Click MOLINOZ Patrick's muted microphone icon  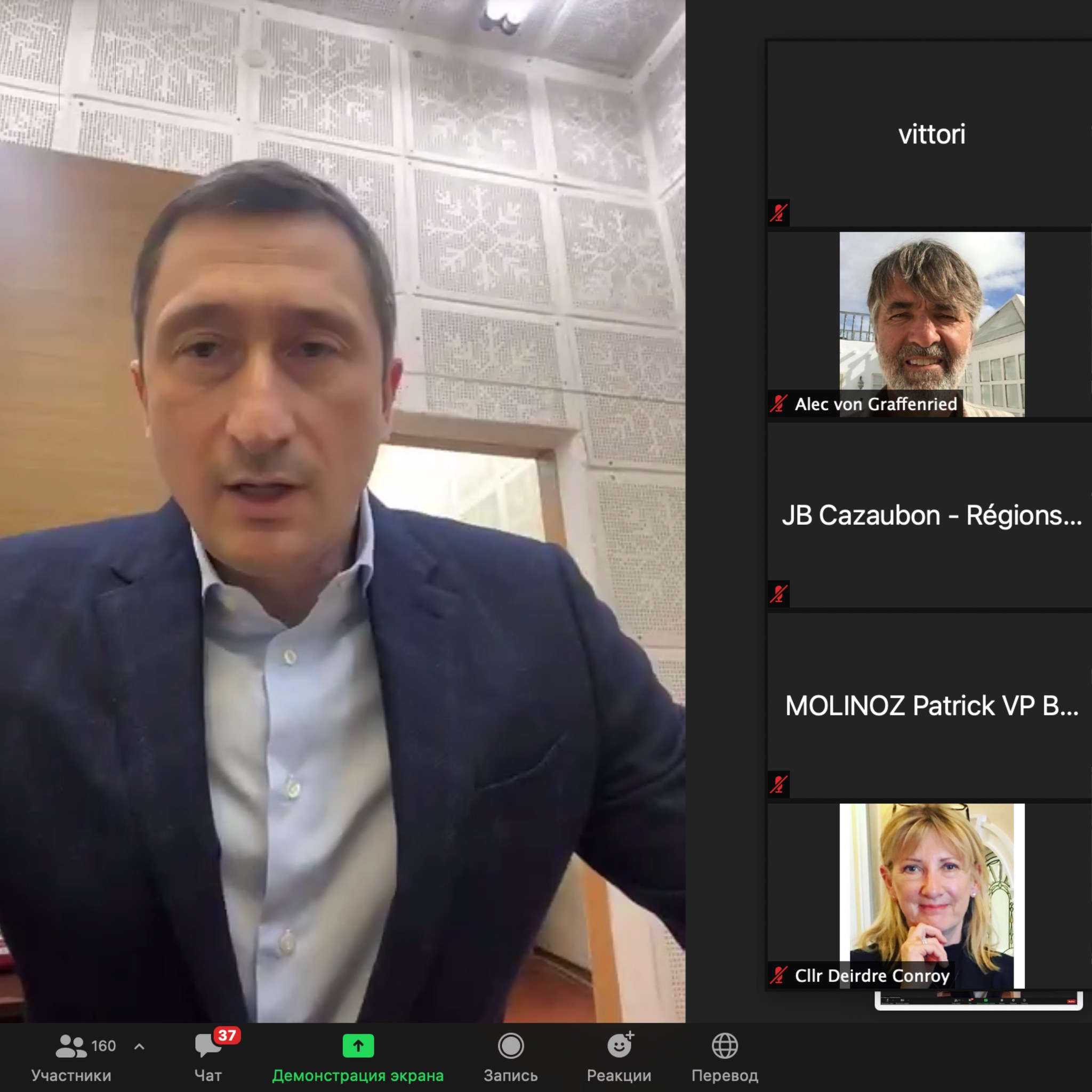pos(779,784)
